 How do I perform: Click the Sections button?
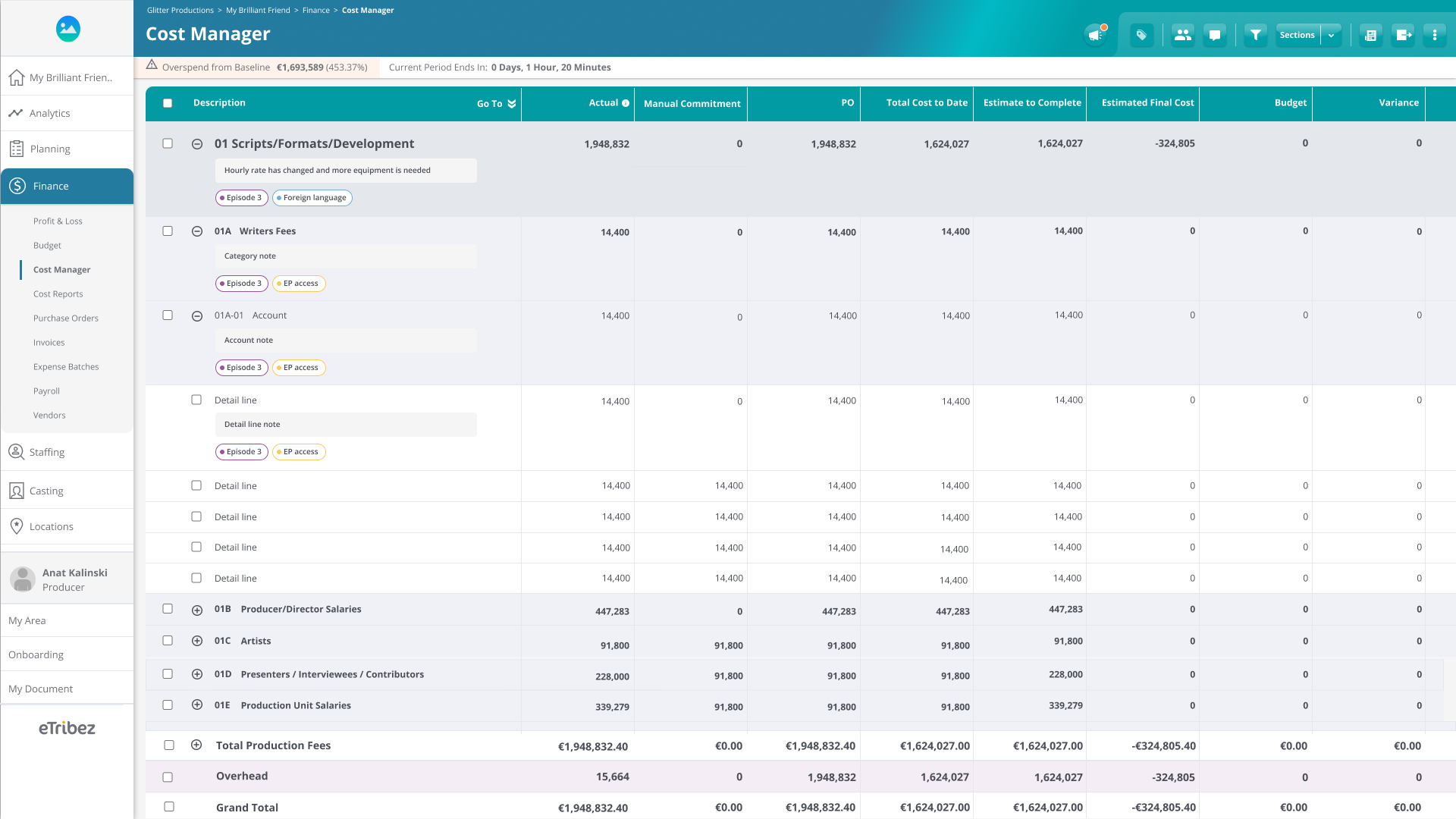[1298, 35]
